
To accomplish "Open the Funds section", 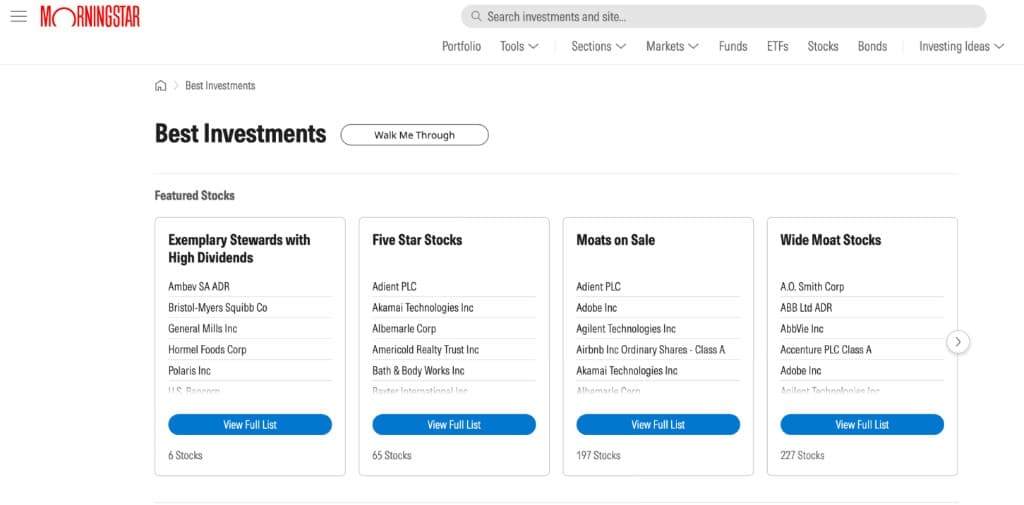I will pyautogui.click(x=733, y=46).
